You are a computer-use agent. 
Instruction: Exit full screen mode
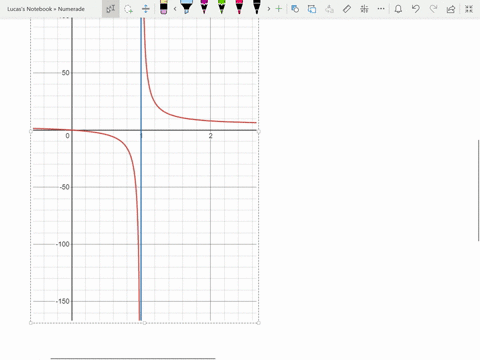(x=469, y=9)
